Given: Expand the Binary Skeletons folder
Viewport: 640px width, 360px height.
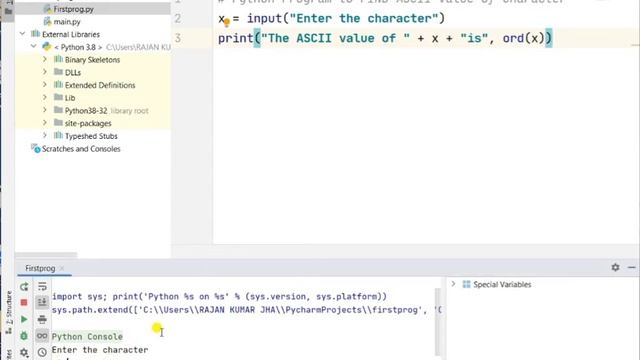Looking at the screenshot, I should tap(45, 60).
